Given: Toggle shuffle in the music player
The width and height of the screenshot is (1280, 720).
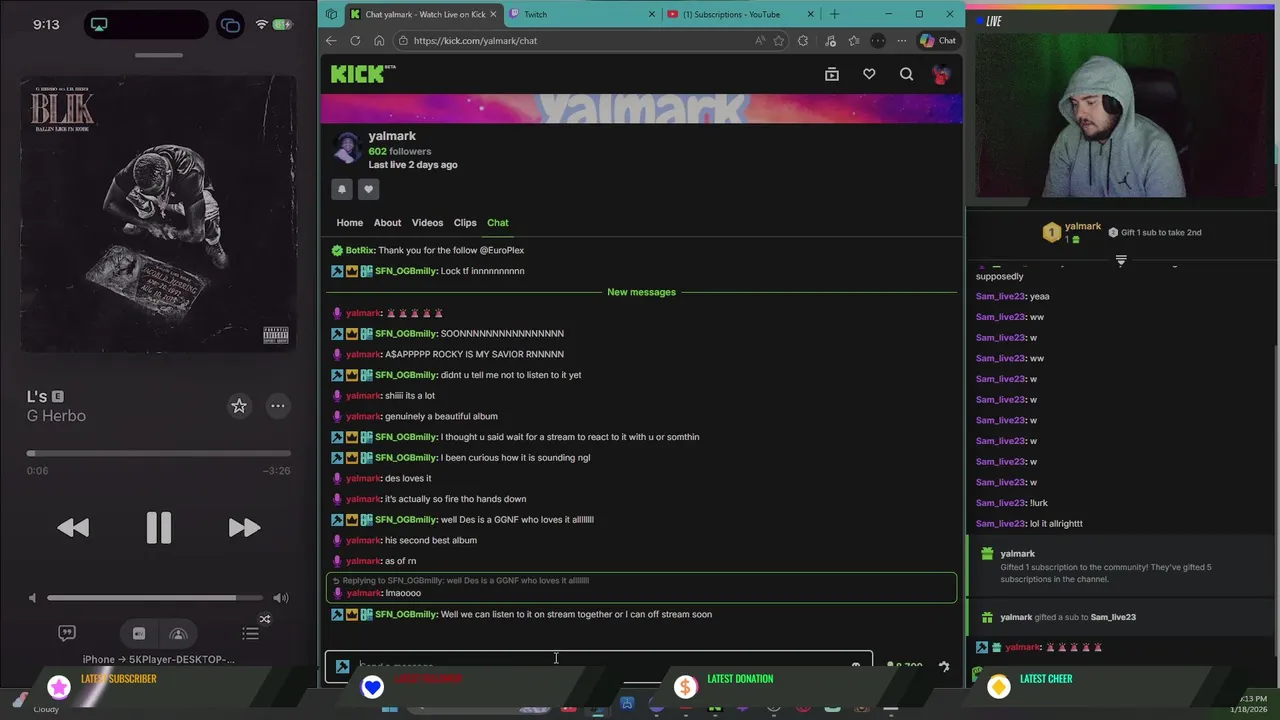Looking at the screenshot, I should click(x=265, y=619).
